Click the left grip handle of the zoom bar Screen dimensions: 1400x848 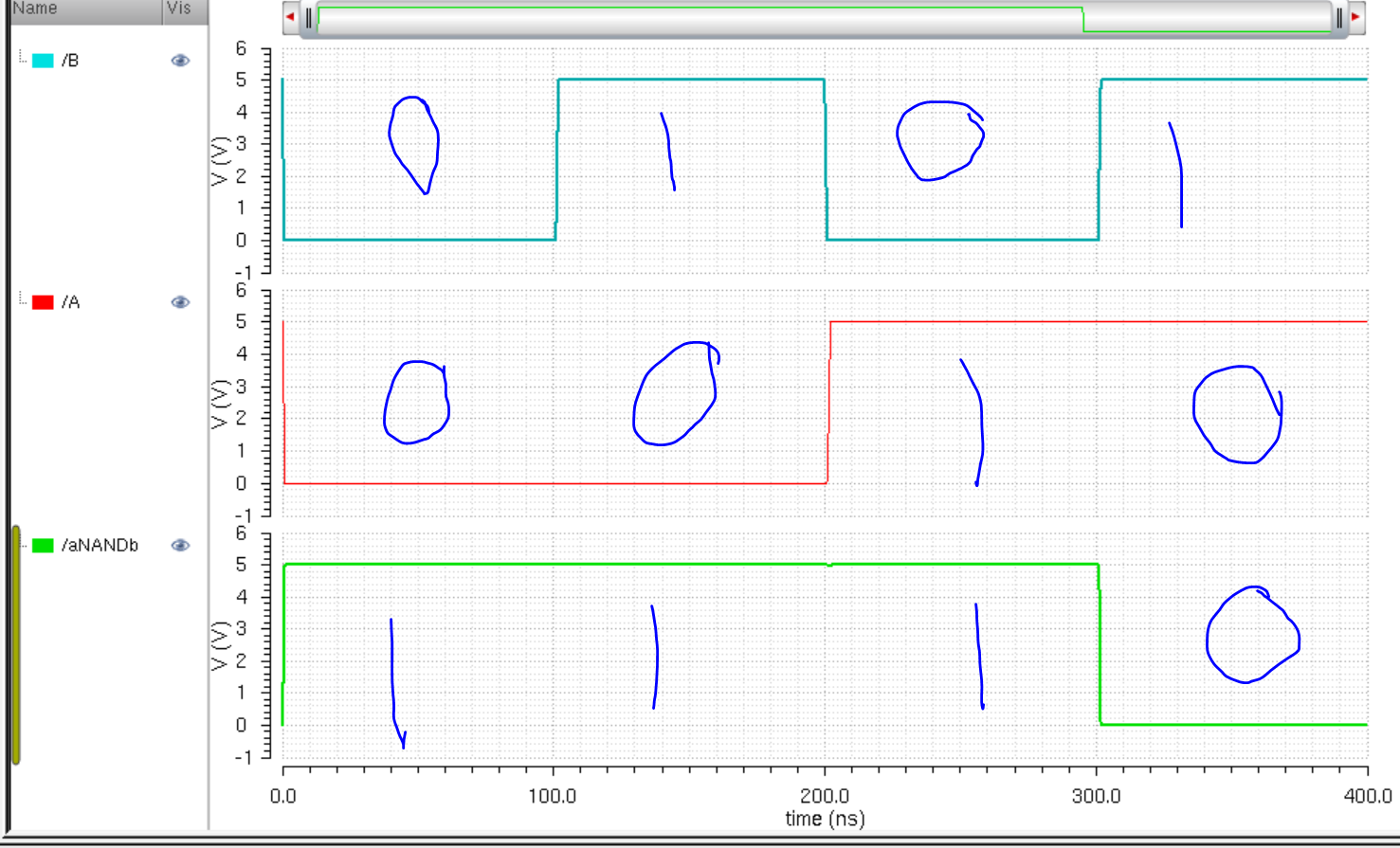[308, 18]
